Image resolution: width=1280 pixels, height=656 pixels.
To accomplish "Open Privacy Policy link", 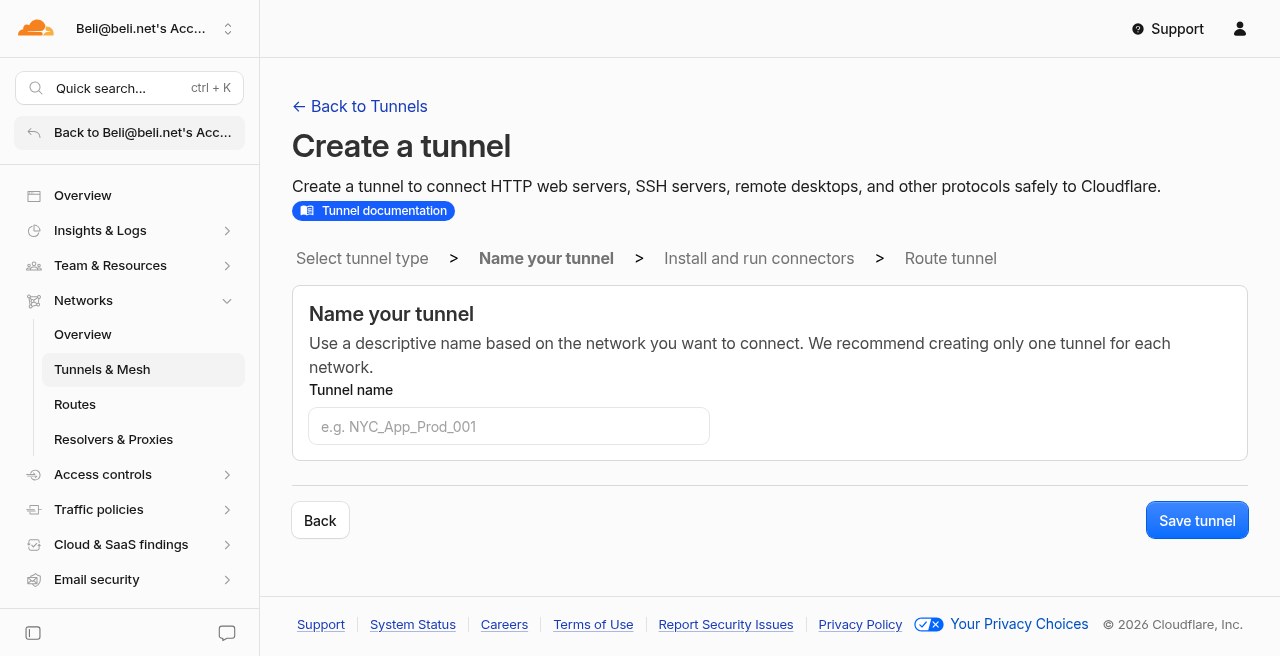I will 860,624.
